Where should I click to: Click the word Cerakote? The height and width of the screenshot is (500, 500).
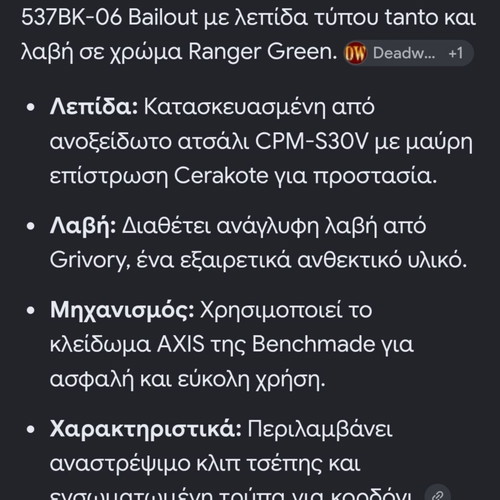(221, 176)
